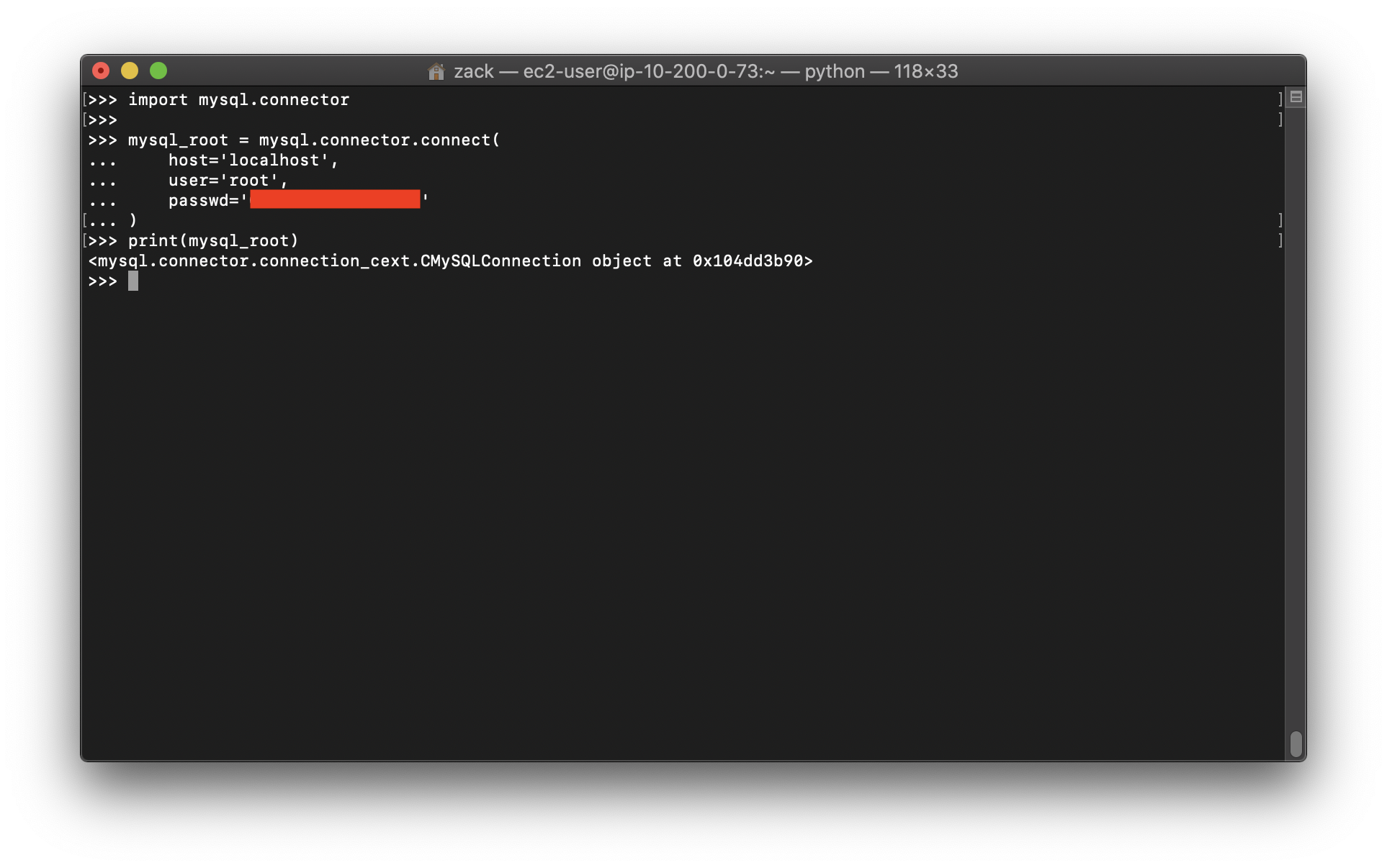This screenshot has height=868, width=1387.
Task: Click the upper scrollbar track area
Action: (1296, 288)
